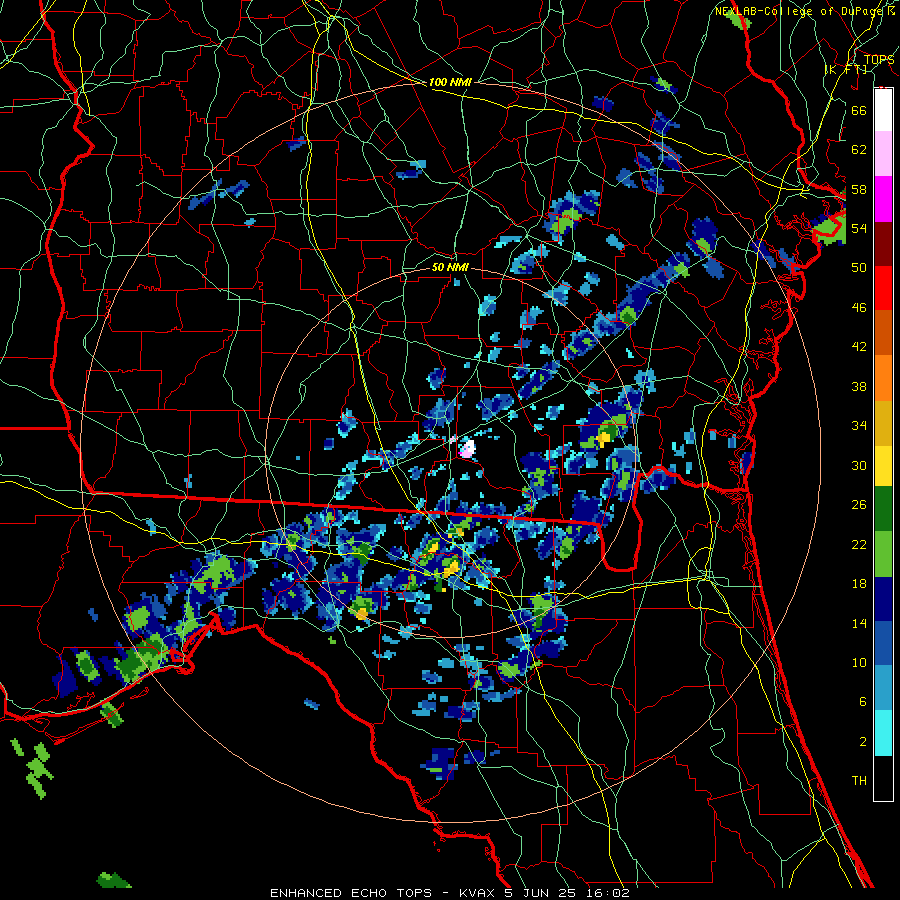Image resolution: width=900 pixels, height=900 pixels.
Task: Select the bright red legend swatch
Action: [x=883, y=288]
